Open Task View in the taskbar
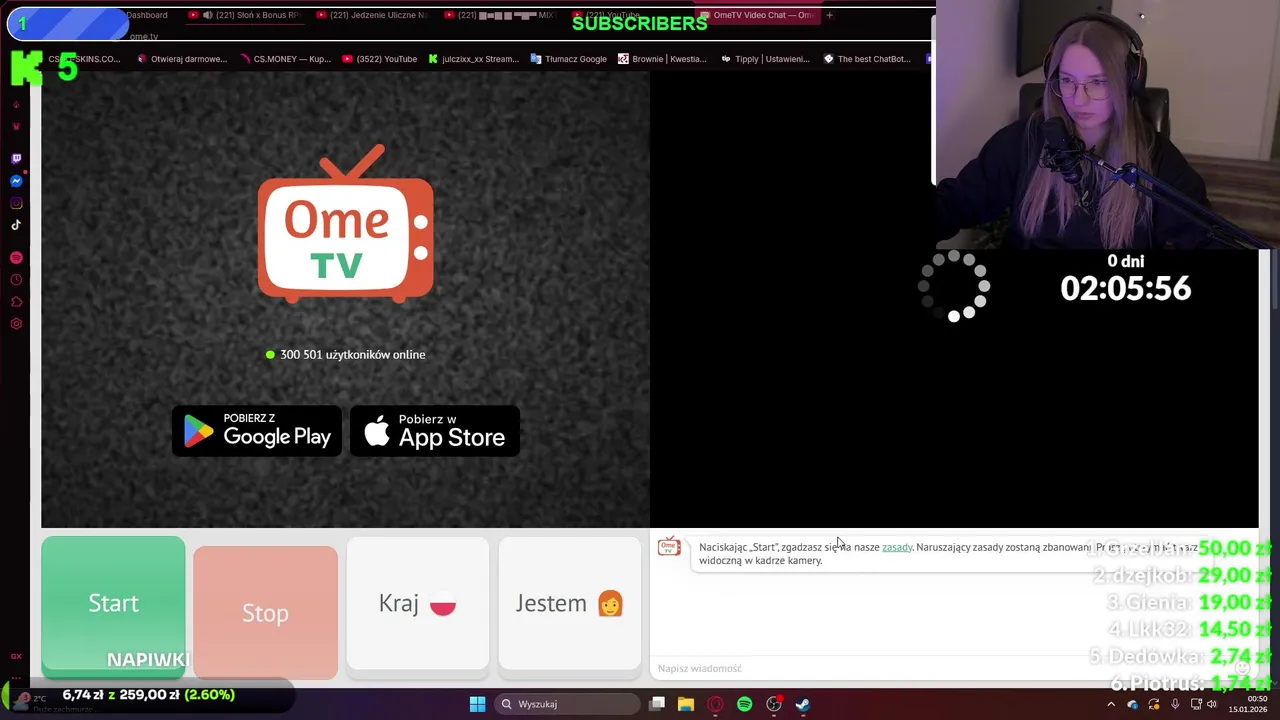The width and height of the screenshot is (1280, 720). pyautogui.click(x=657, y=704)
